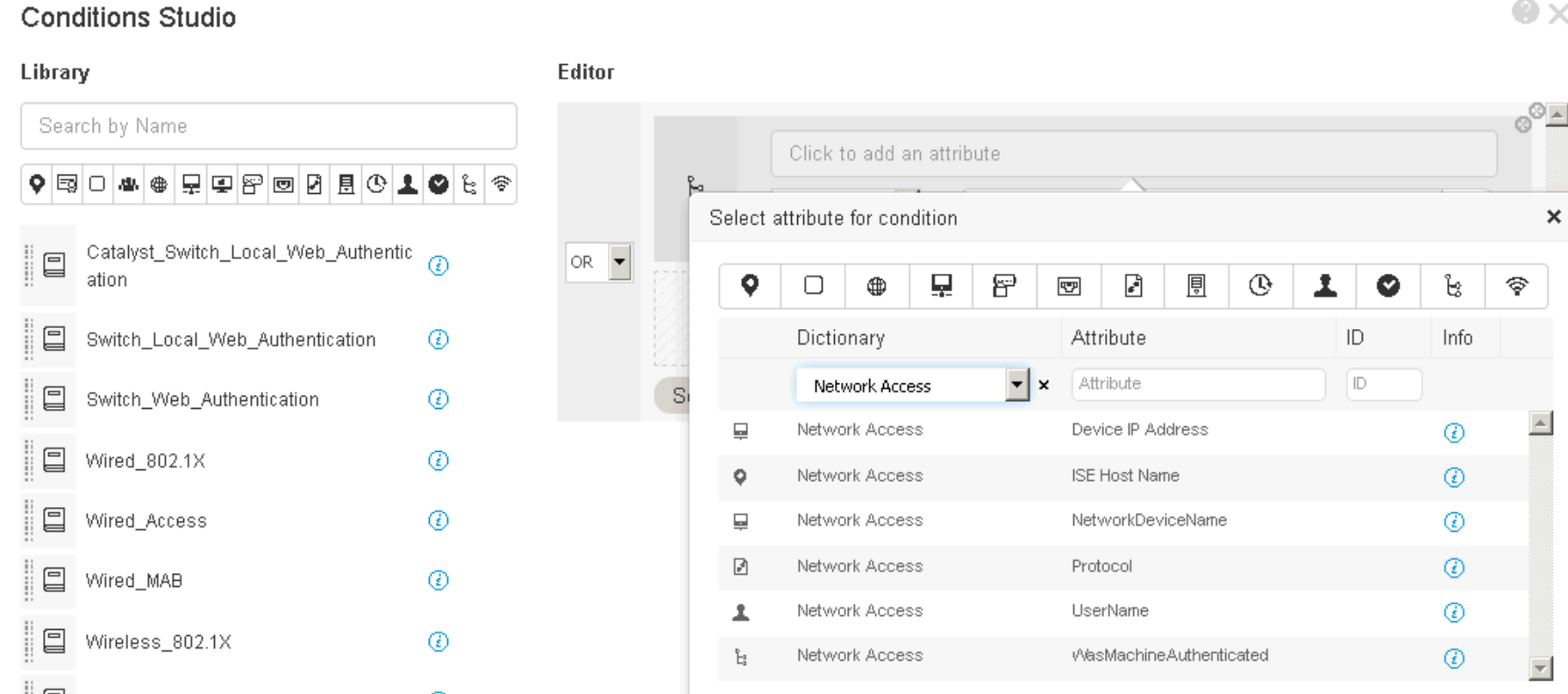Image resolution: width=1568 pixels, height=694 pixels.
Task: Open Conditions Studio help icon
Action: tap(1525, 11)
